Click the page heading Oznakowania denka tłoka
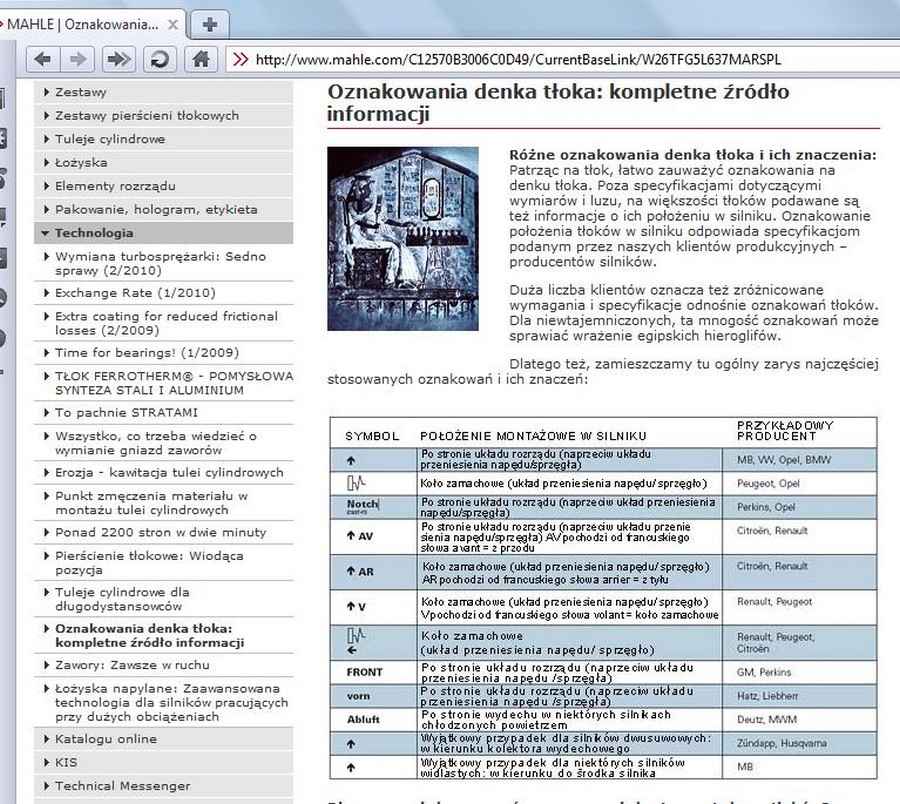This screenshot has width=900, height=804. [558, 103]
